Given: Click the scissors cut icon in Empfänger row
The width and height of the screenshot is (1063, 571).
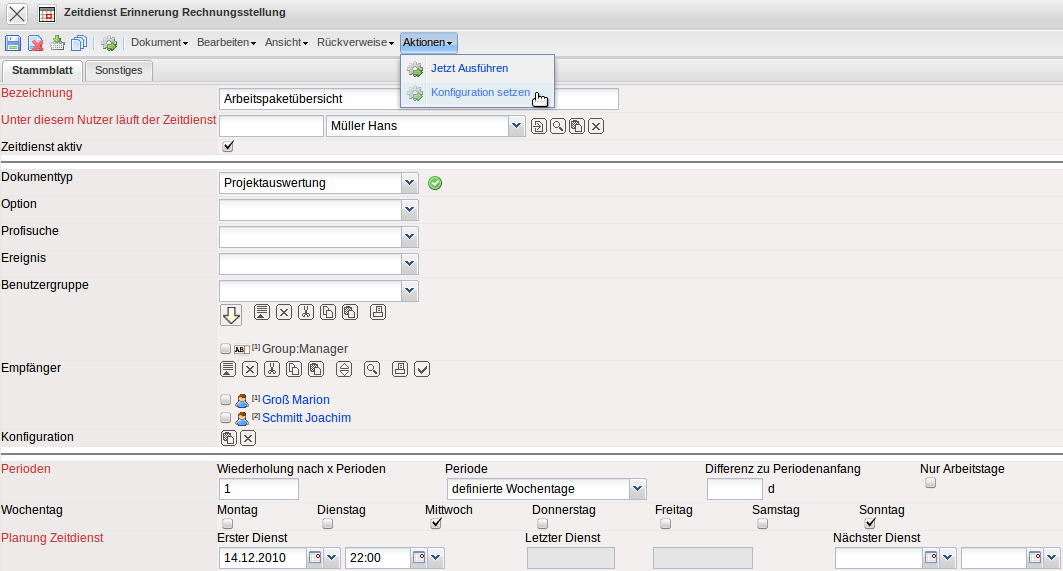Looking at the screenshot, I should point(271,369).
